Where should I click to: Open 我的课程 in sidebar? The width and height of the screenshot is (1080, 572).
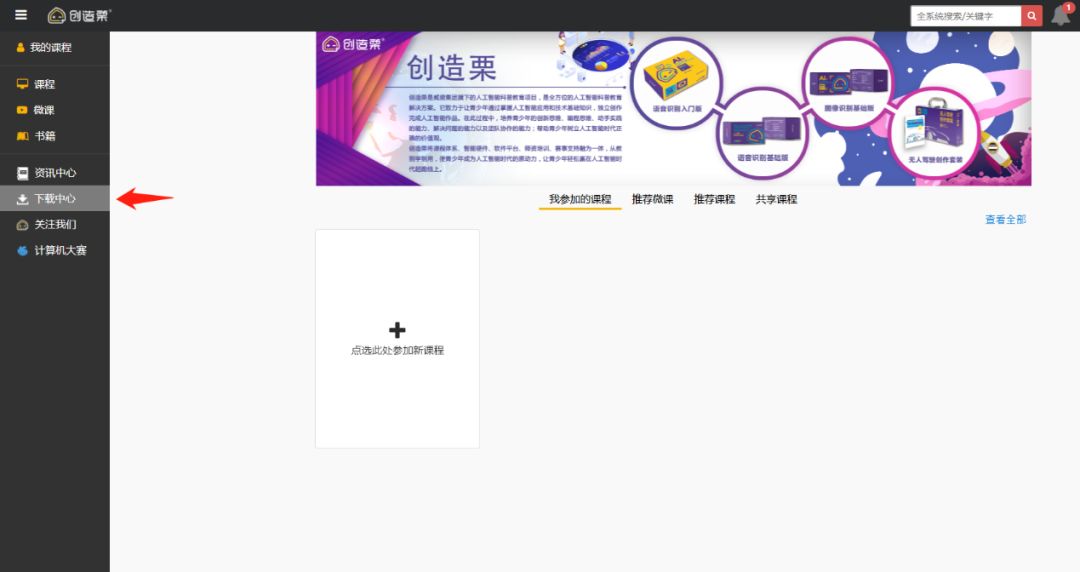(x=54, y=48)
